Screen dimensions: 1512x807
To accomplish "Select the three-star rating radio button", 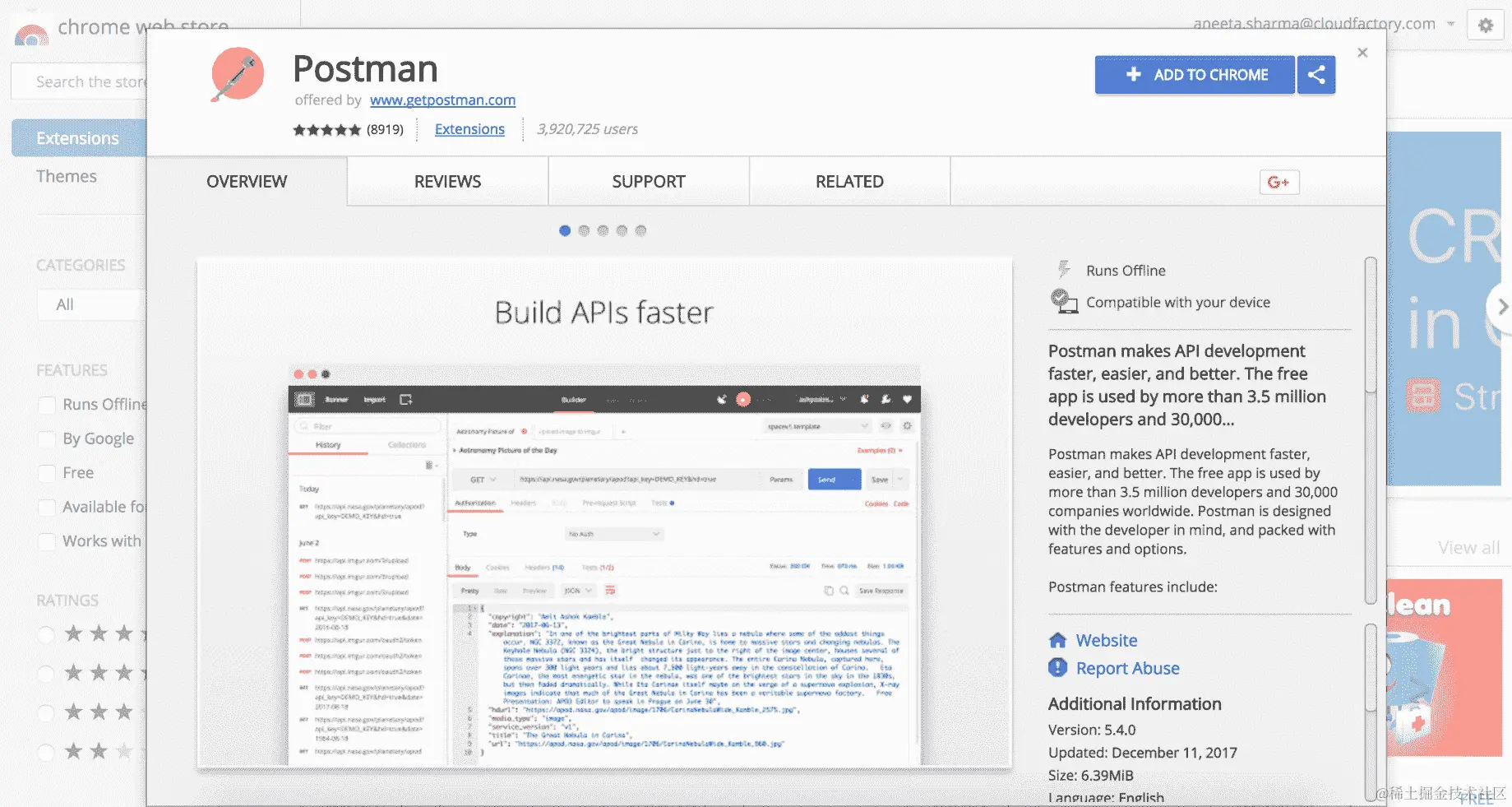I will (46, 712).
